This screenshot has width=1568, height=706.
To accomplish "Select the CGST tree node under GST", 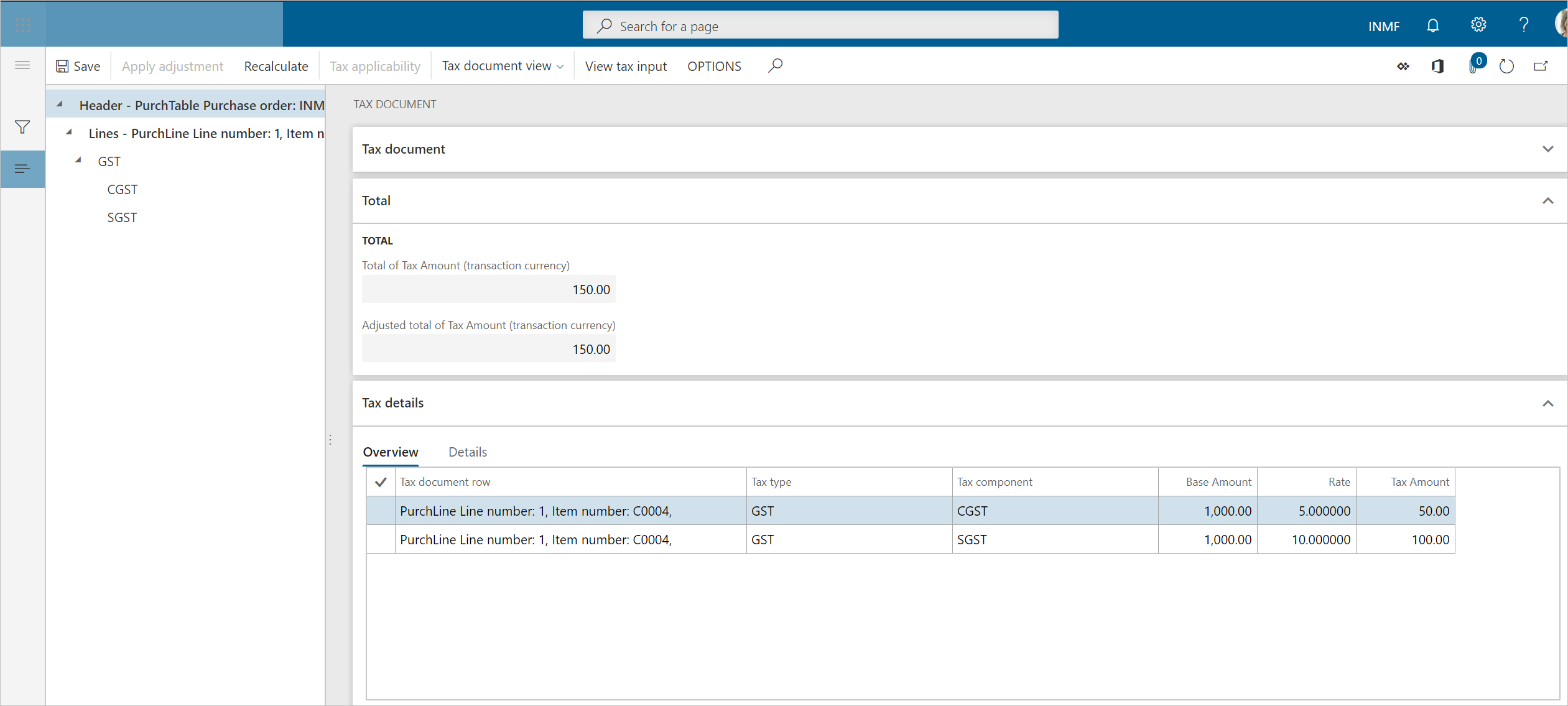I will pos(122,188).
